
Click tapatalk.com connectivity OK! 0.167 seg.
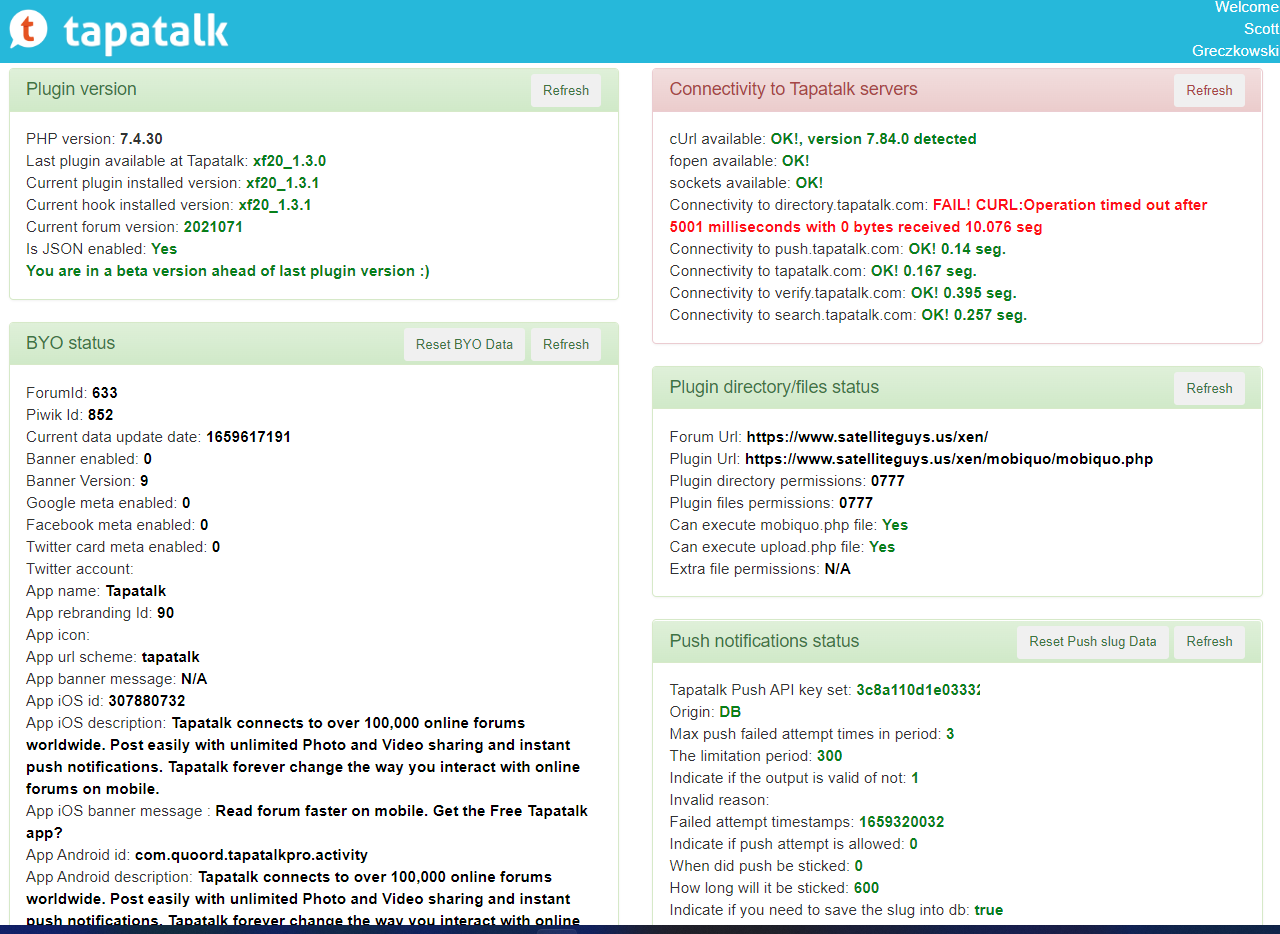pyautogui.click(x=924, y=271)
